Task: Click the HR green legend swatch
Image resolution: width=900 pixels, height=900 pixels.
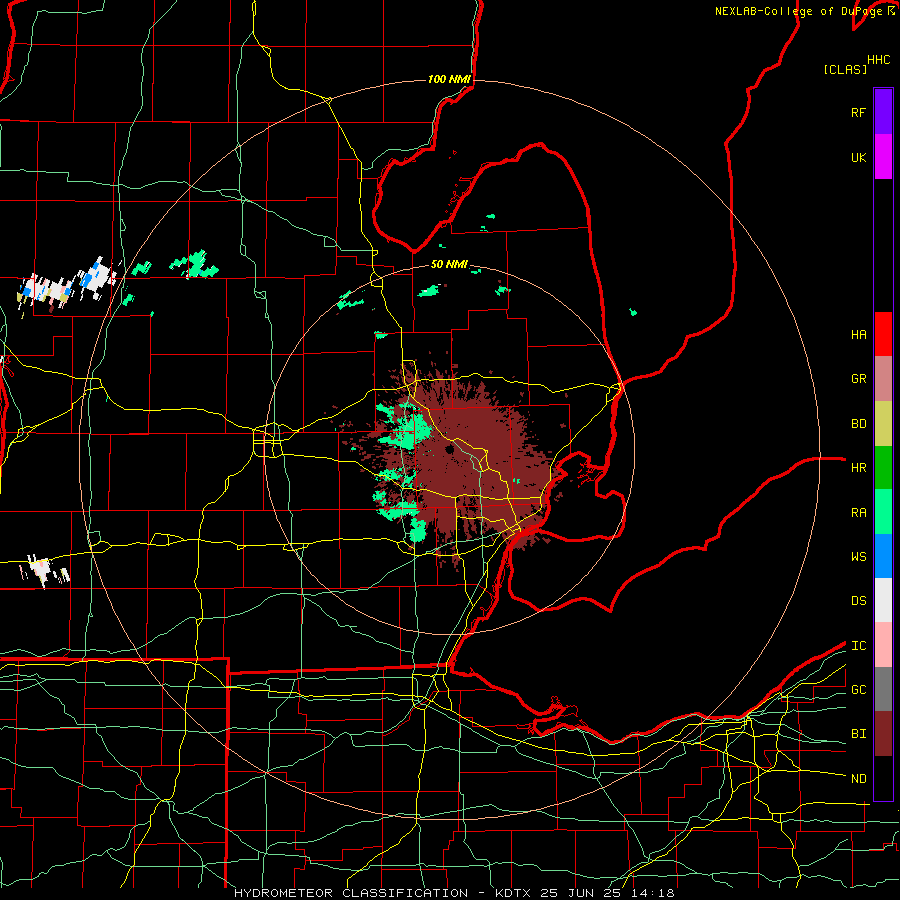Action: (883, 467)
